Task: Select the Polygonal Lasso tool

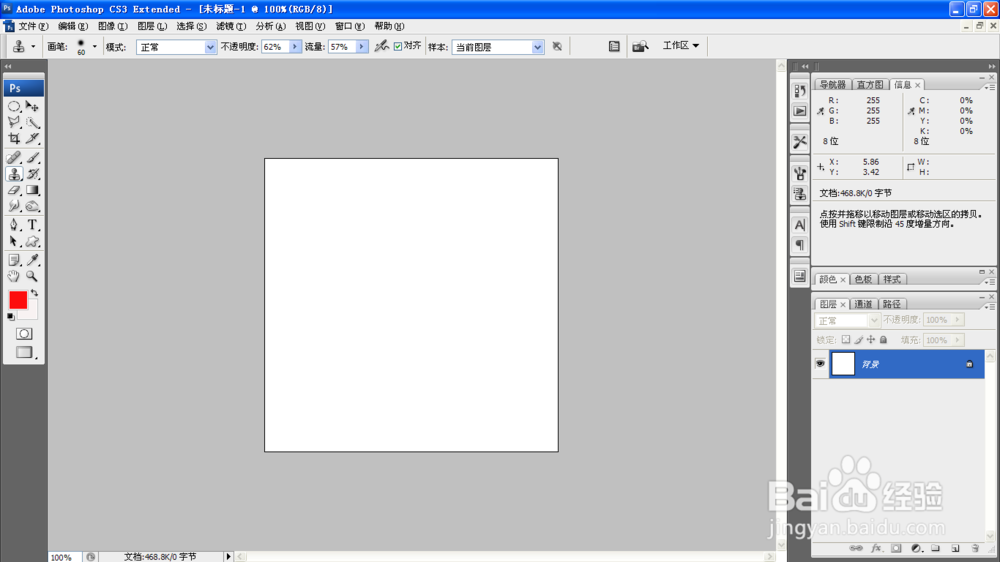Action: pos(14,122)
